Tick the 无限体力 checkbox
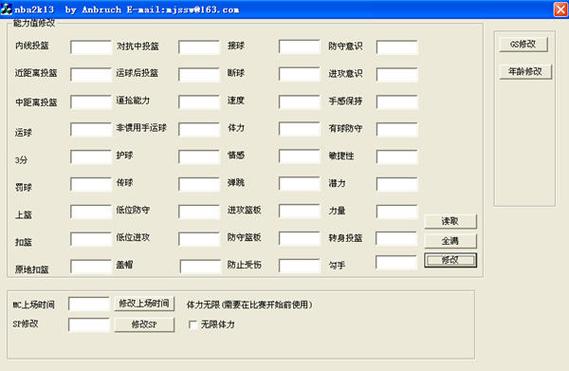 [x=193, y=325]
